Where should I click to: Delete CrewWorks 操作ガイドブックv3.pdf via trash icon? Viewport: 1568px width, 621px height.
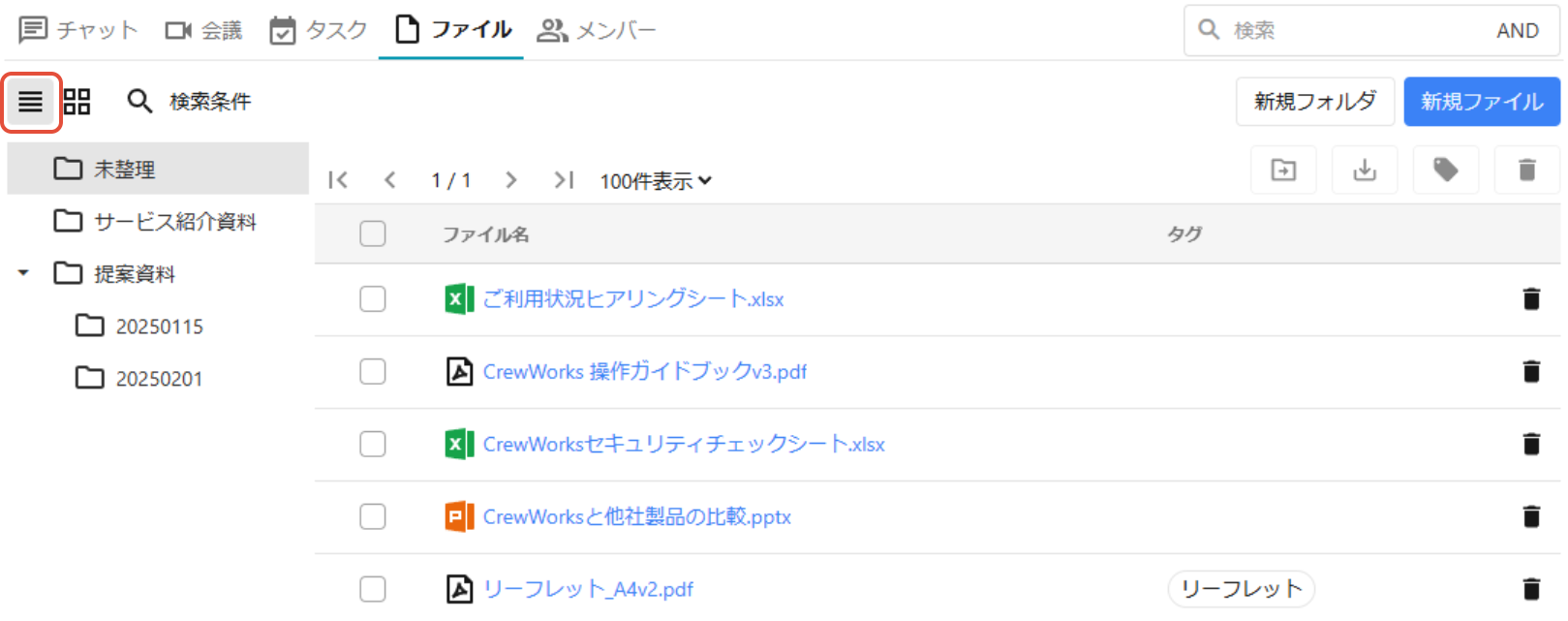pyautogui.click(x=1531, y=372)
